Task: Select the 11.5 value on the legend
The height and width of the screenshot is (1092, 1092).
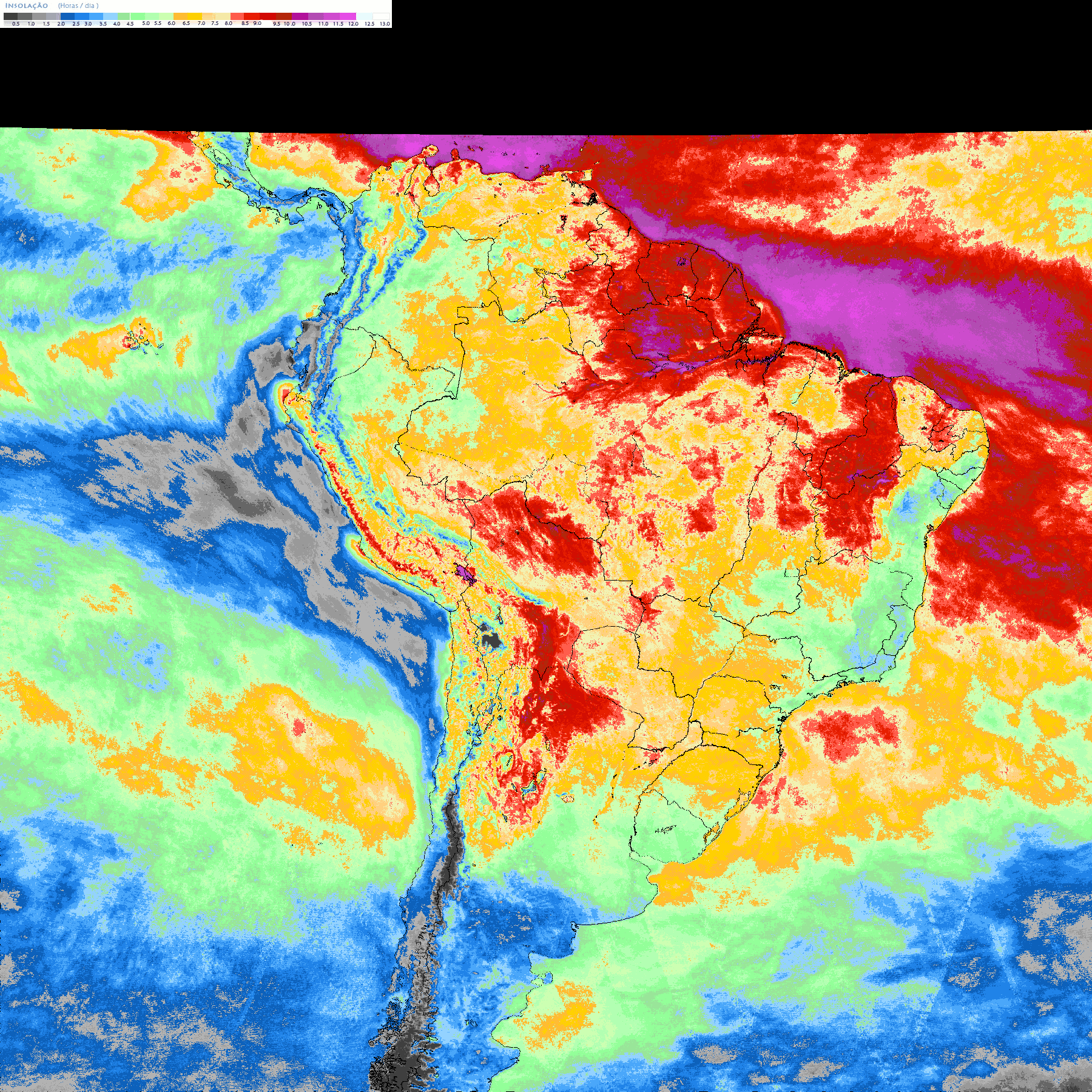Action: pos(338,24)
